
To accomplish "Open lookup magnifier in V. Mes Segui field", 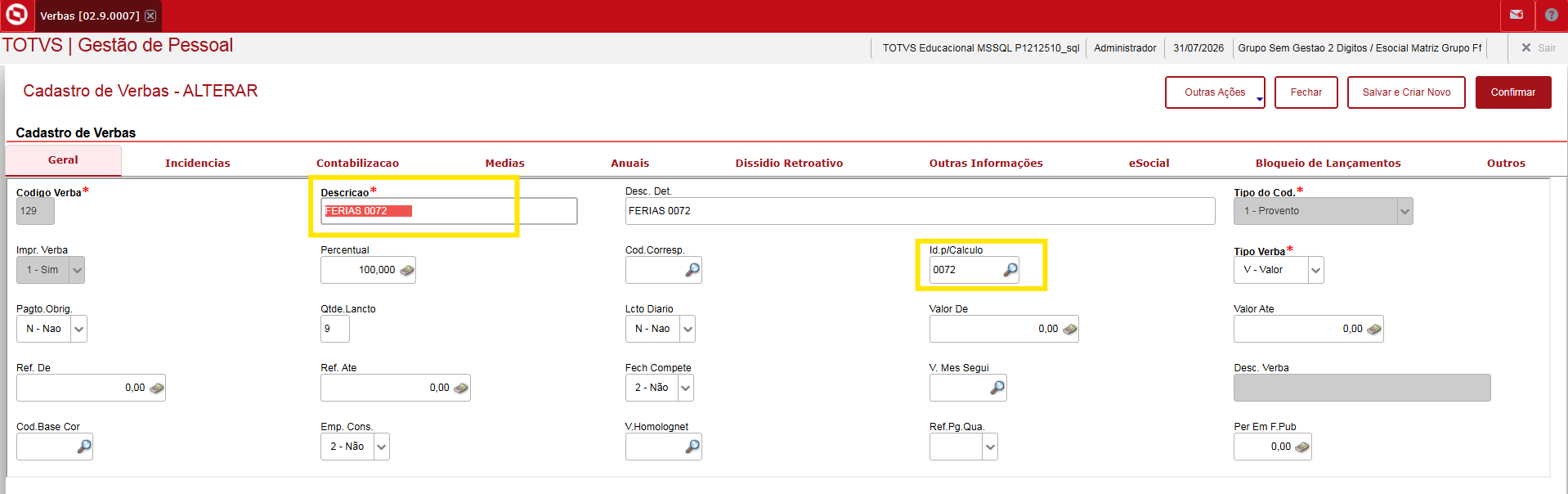I will 997,388.
